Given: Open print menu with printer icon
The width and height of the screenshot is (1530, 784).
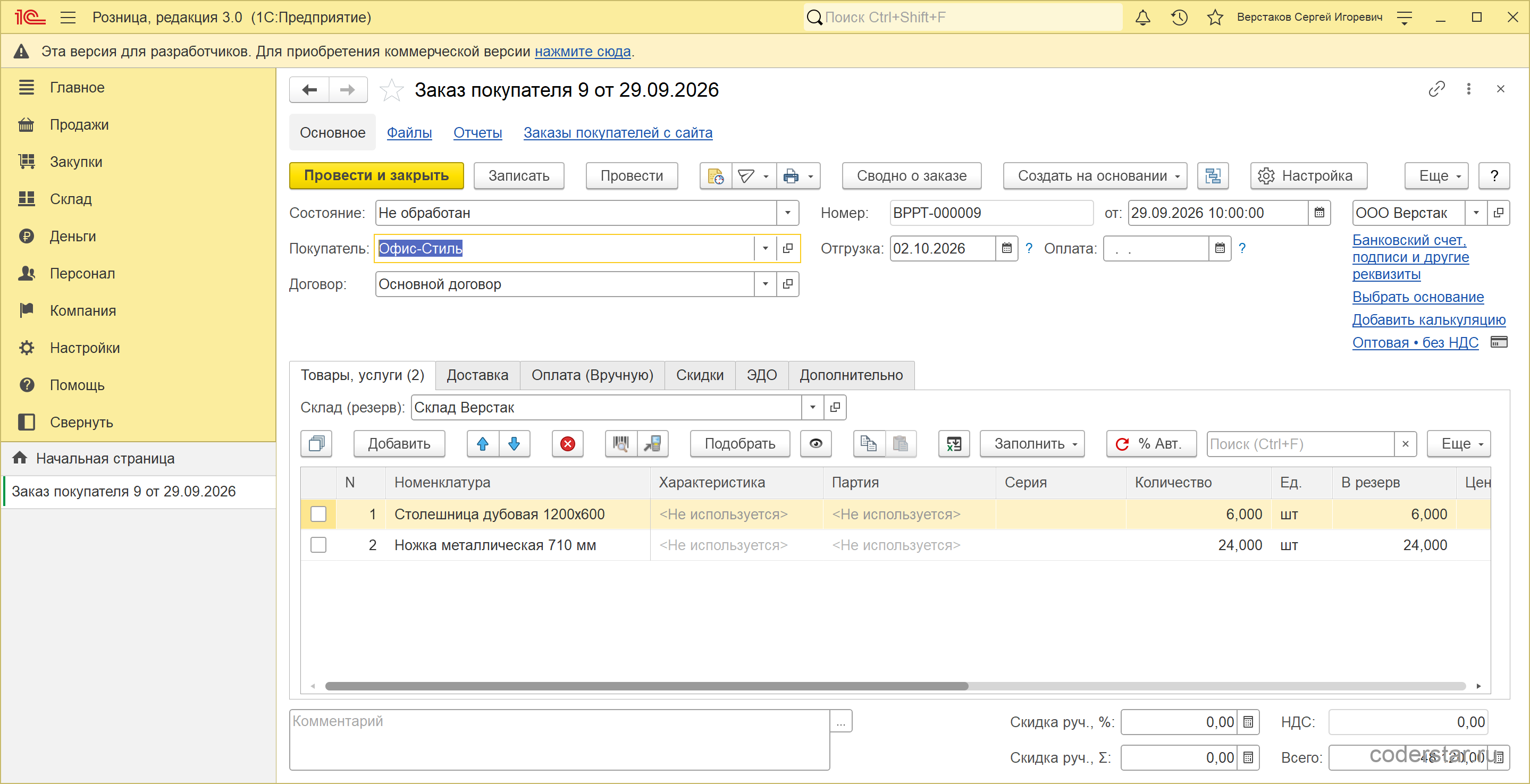Looking at the screenshot, I should [x=798, y=176].
